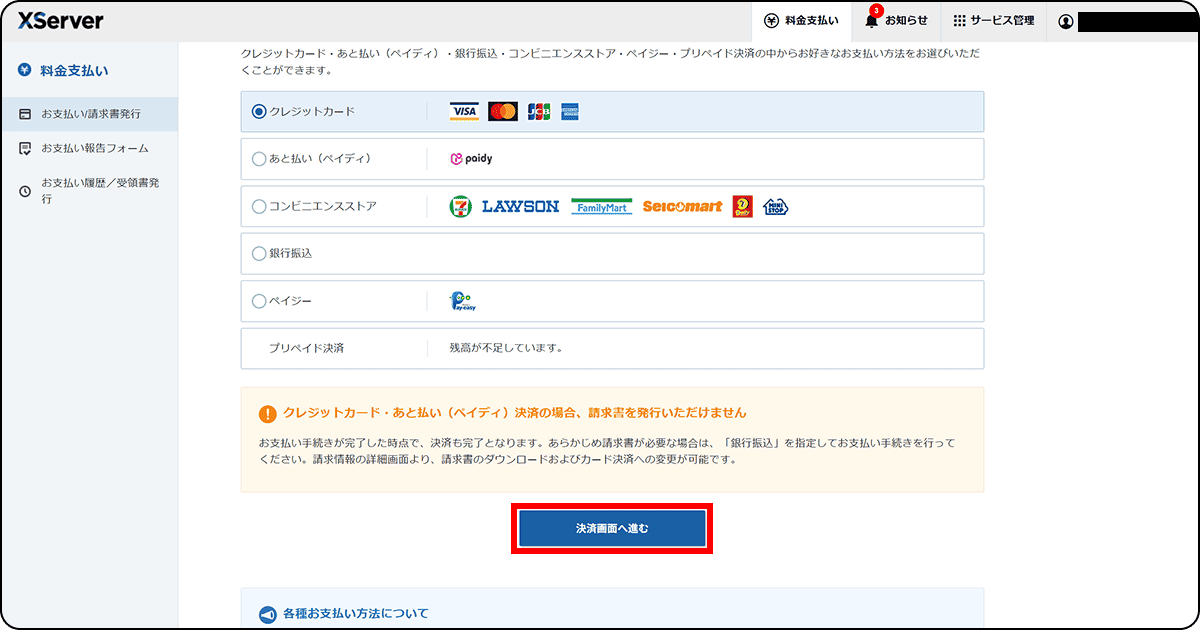Open お支払い報告フォーム in the sidebar

[89, 148]
